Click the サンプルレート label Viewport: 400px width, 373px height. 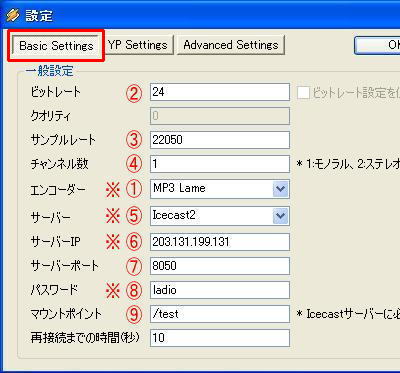click(x=63, y=140)
